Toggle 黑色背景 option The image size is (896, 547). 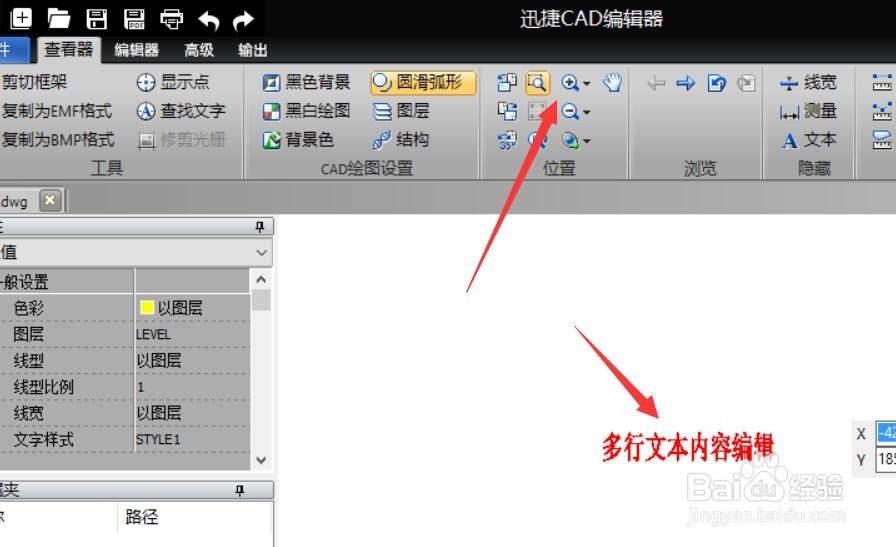[x=306, y=82]
